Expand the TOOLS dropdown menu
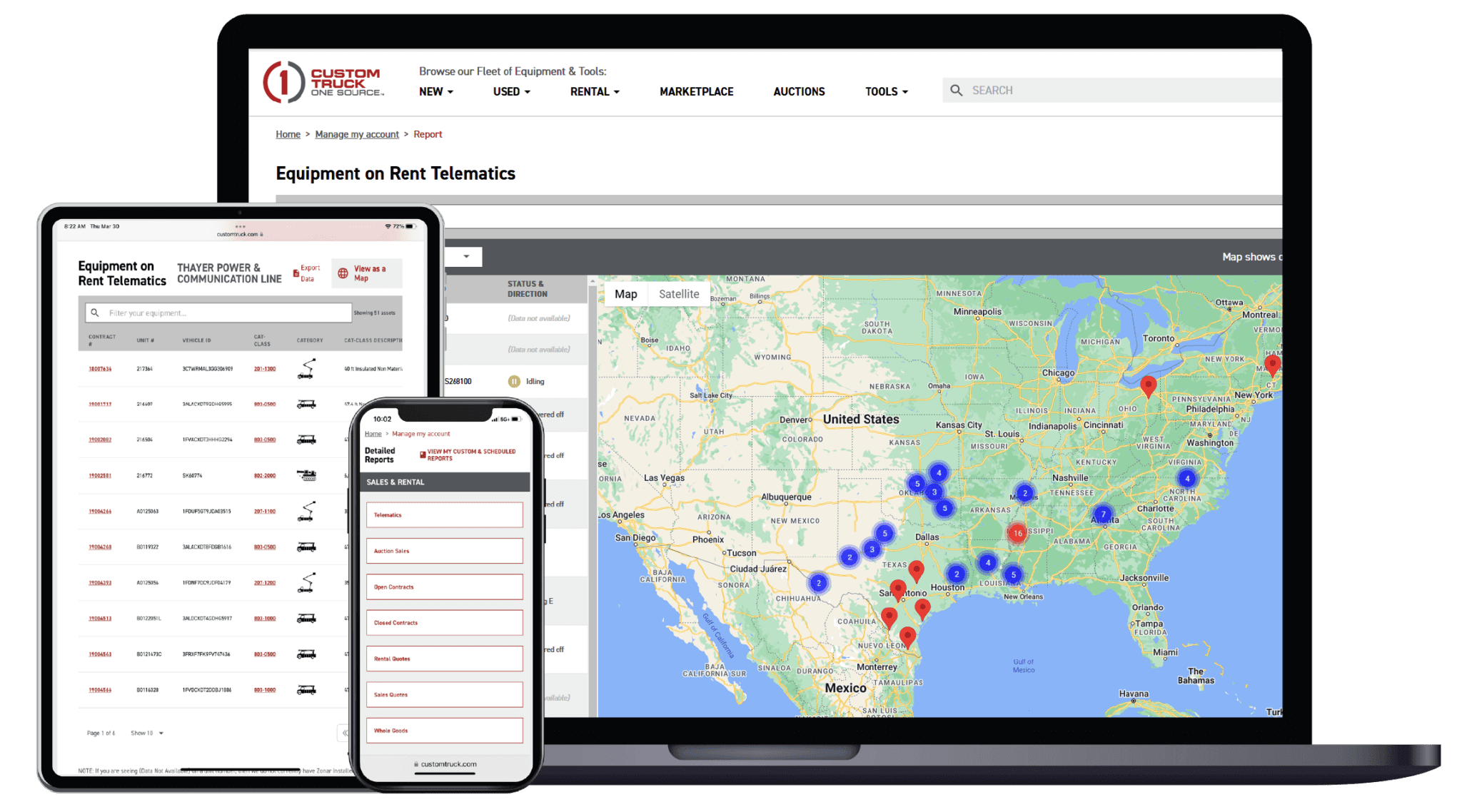Image resolution: width=1462 pixels, height=812 pixels. click(887, 91)
